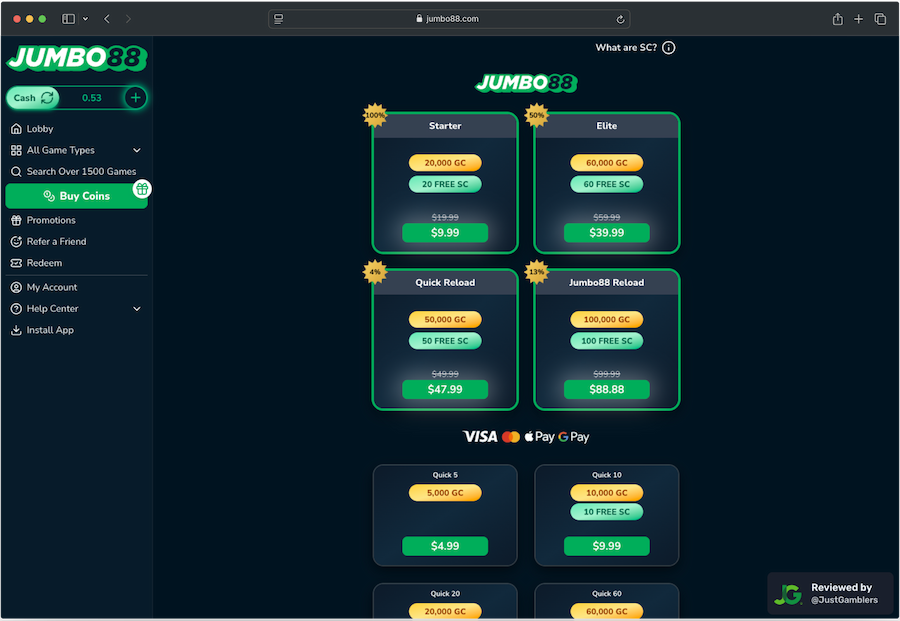Click the 4% bonus badge on Quick Reload
Image resolution: width=900 pixels, height=621 pixels.
pyautogui.click(x=375, y=272)
